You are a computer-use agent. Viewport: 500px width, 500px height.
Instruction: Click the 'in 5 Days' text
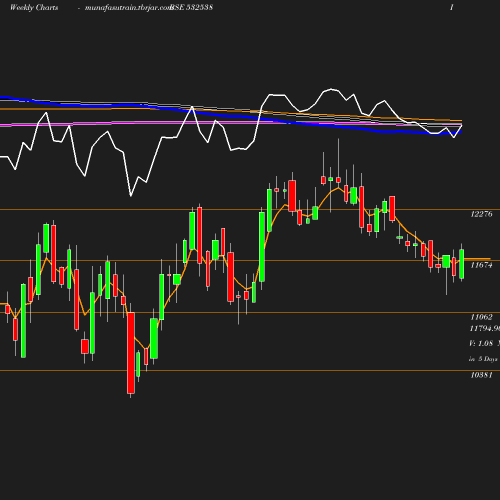[x=483, y=359]
